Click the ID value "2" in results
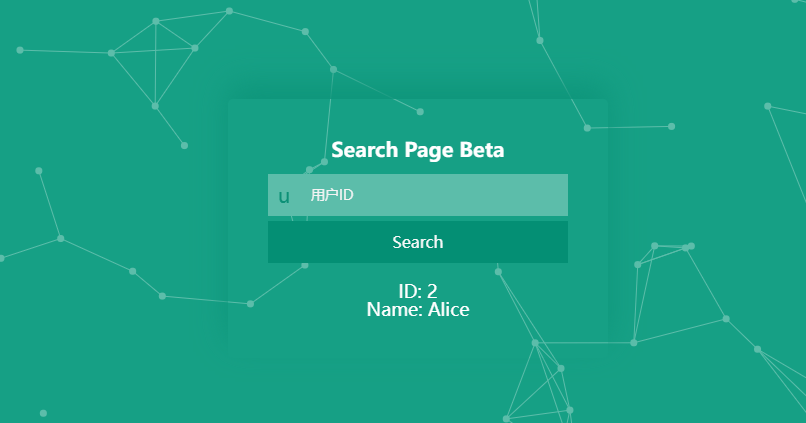The image size is (806, 423). (x=432, y=291)
